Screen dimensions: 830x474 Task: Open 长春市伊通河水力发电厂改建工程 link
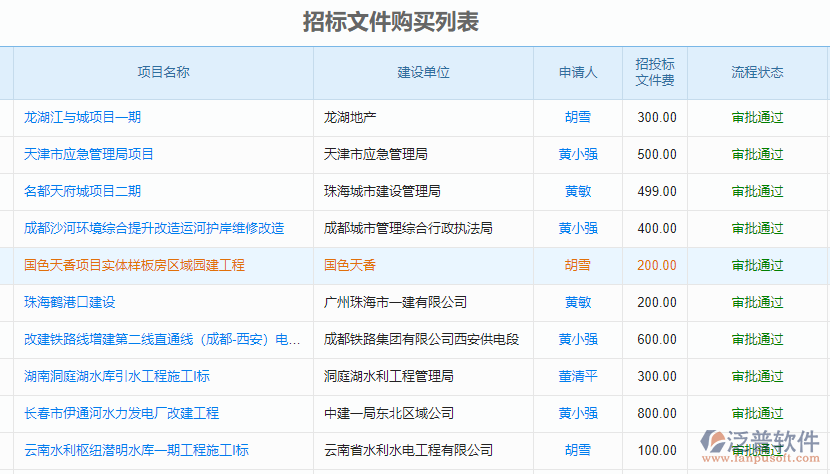click(x=121, y=413)
